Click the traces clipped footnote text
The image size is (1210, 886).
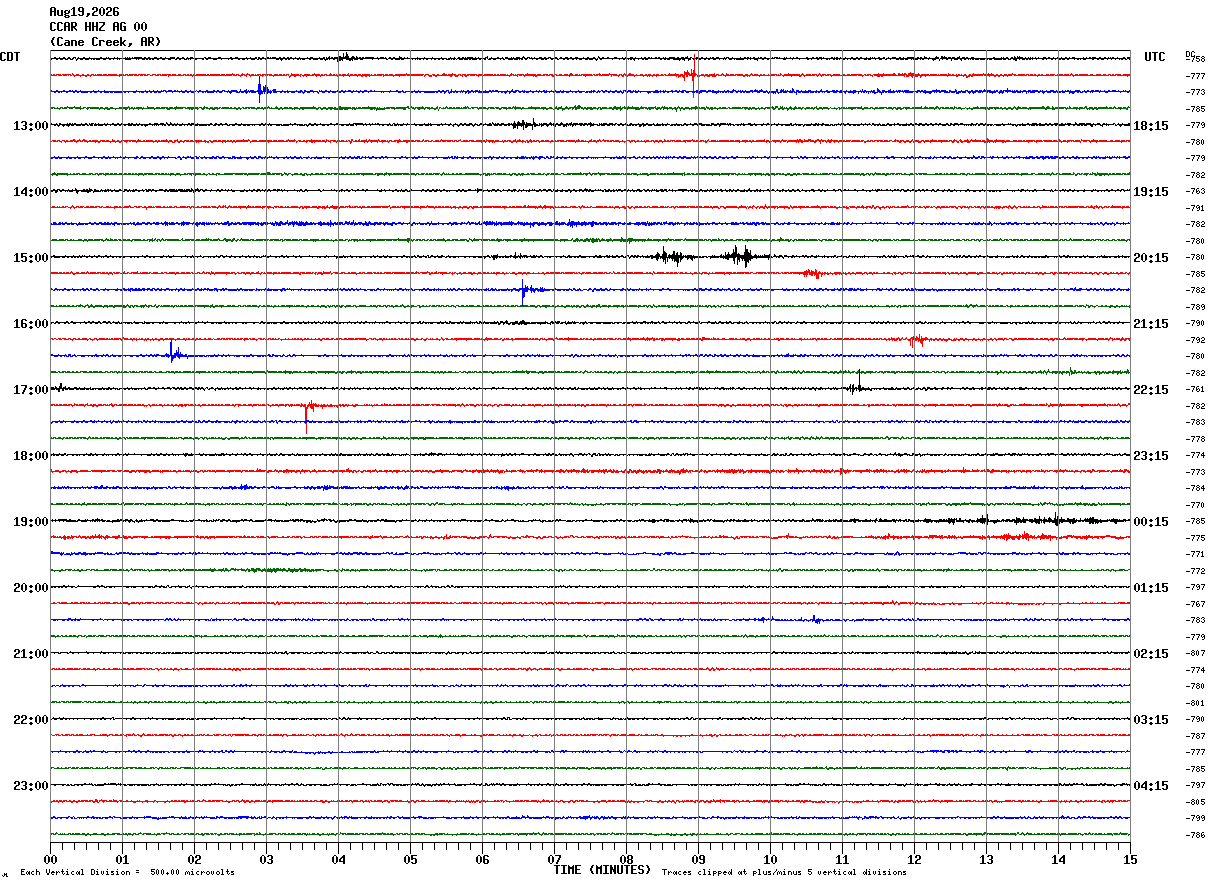(x=784, y=872)
